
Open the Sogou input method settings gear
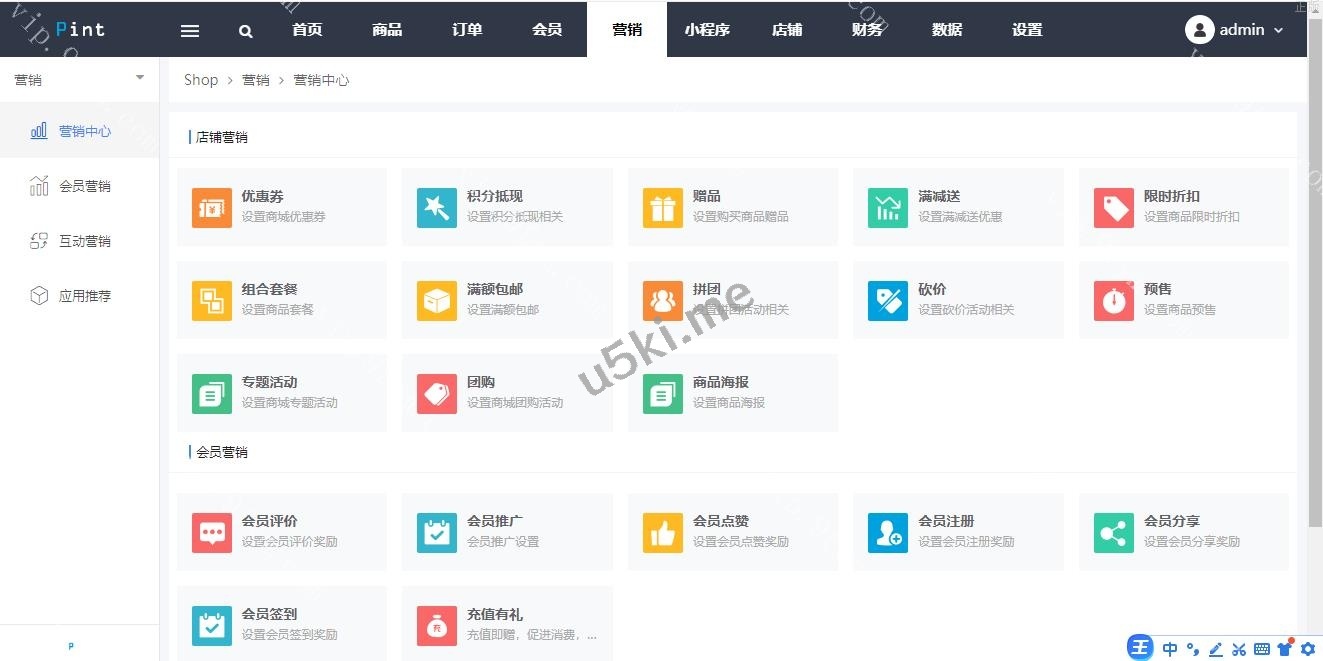tap(1306, 649)
